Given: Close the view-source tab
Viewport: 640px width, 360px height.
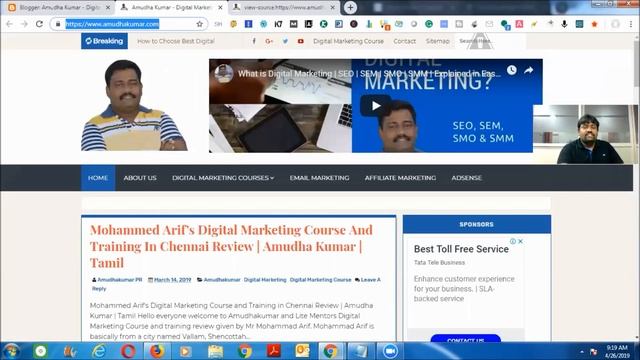Looking at the screenshot, I should point(333,7).
